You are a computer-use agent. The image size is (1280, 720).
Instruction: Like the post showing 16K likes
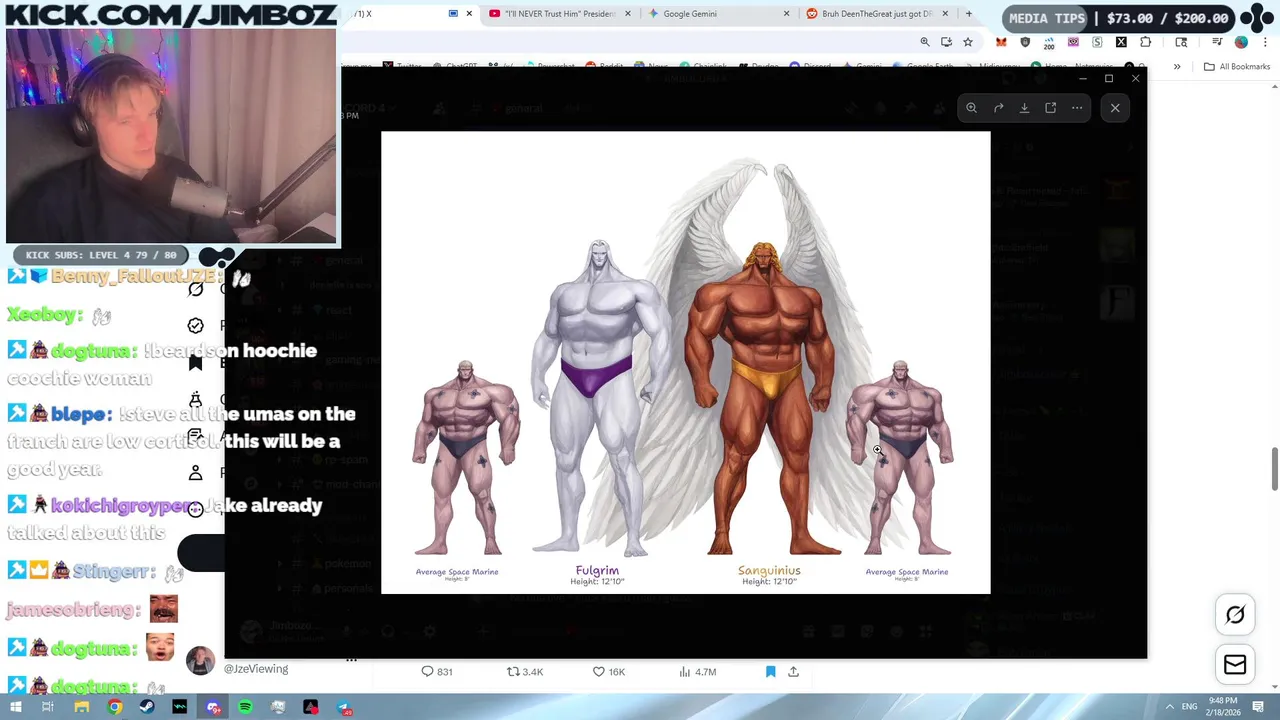pyautogui.click(x=609, y=672)
